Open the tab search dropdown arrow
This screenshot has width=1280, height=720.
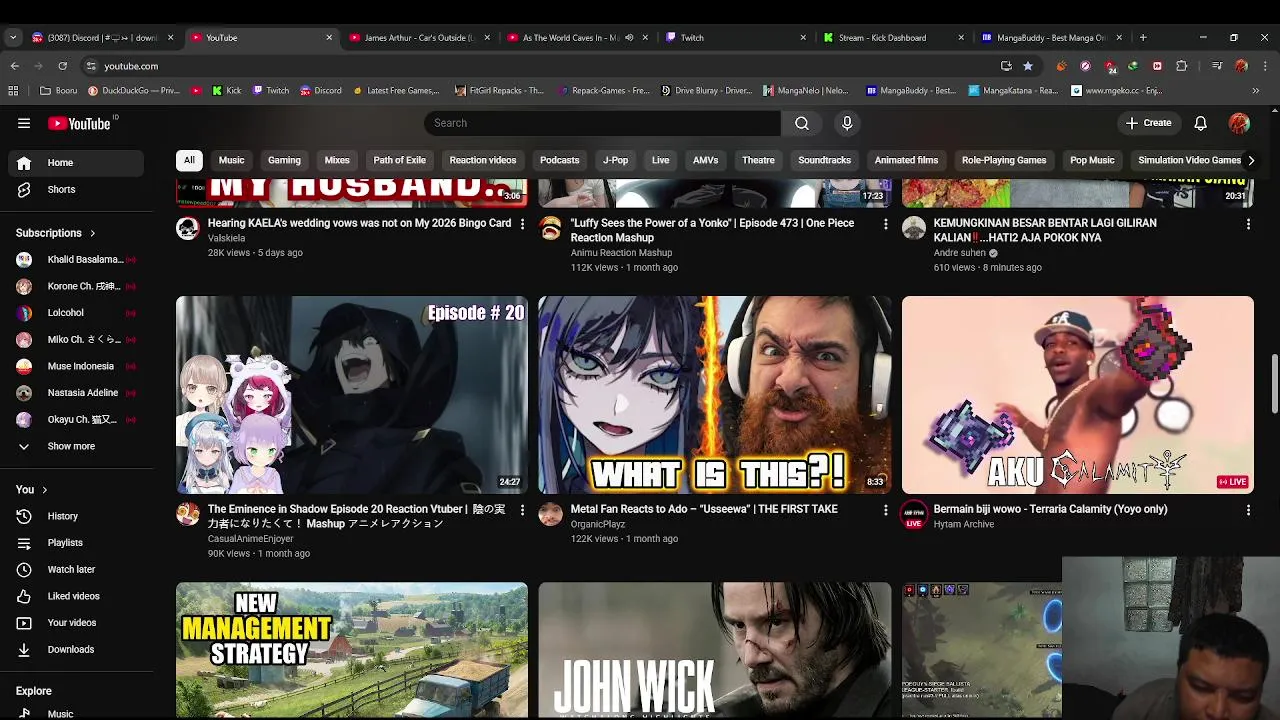12,38
